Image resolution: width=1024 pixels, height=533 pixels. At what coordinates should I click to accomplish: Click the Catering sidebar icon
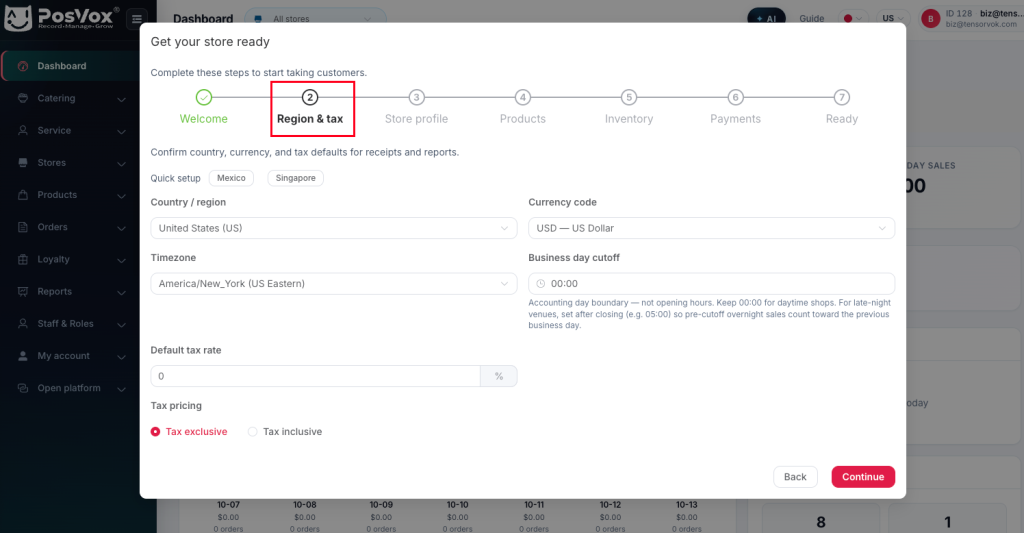point(23,98)
